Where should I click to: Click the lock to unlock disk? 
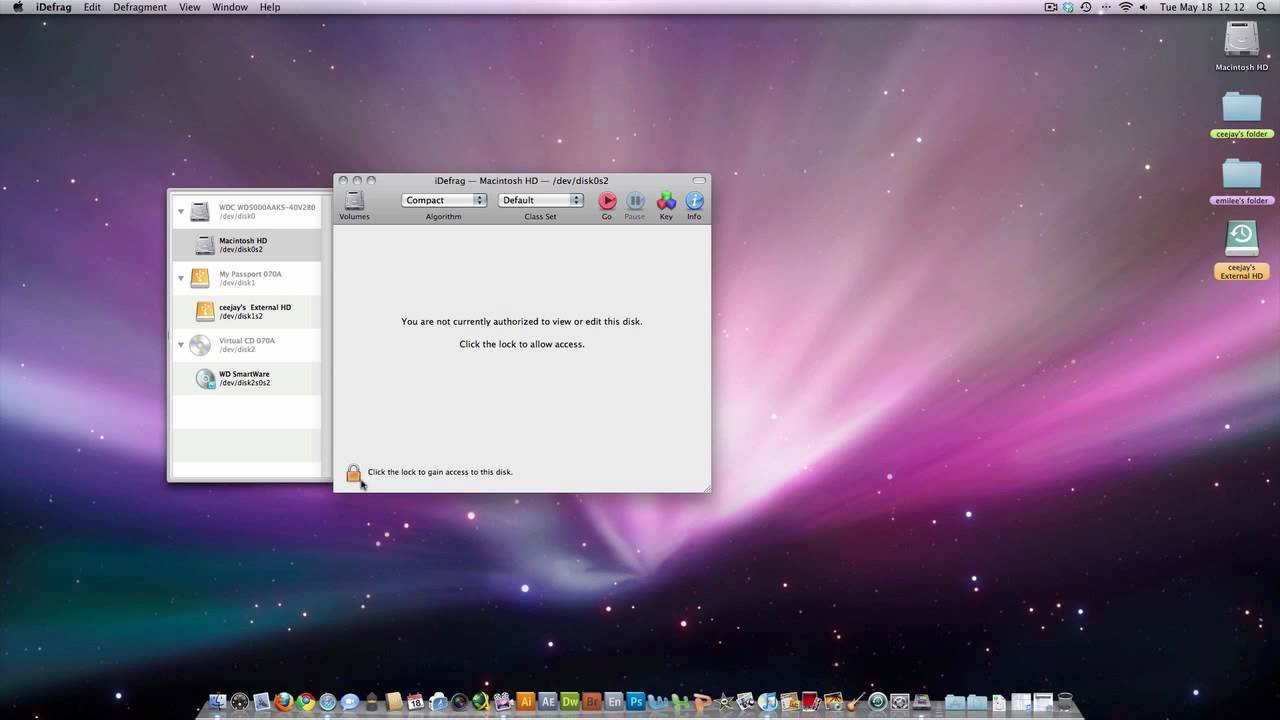353,473
